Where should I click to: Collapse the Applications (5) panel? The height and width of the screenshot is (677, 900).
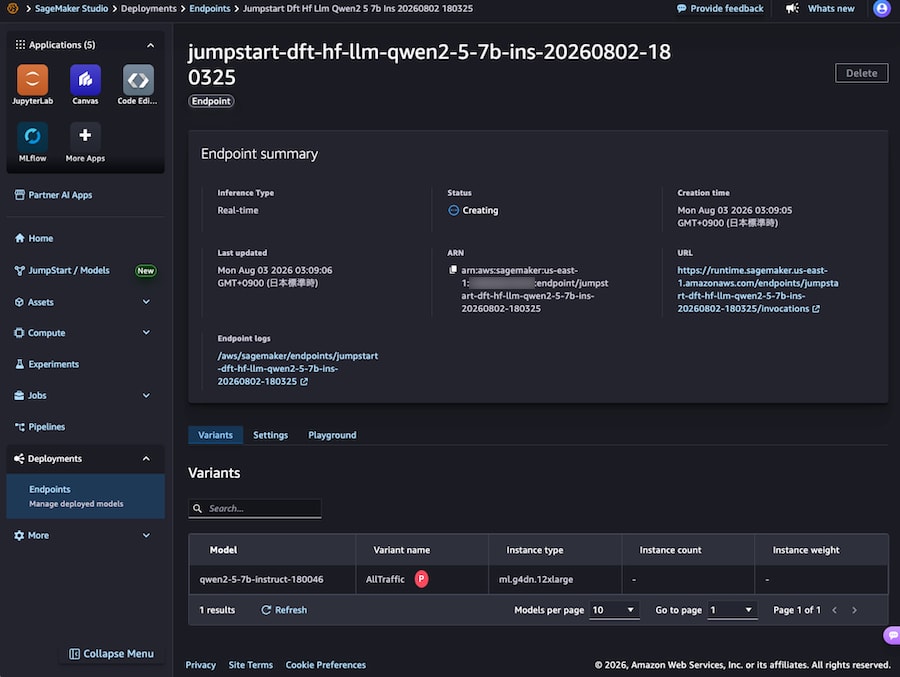[x=150, y=45]
